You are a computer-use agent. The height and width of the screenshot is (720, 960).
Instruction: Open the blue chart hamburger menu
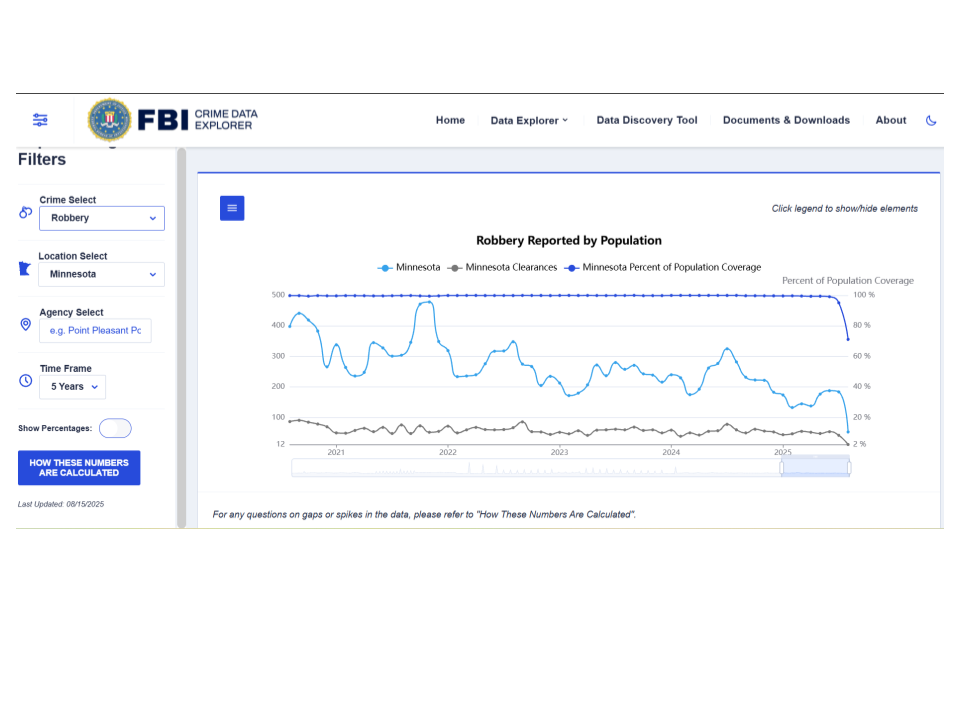point(232,208)
